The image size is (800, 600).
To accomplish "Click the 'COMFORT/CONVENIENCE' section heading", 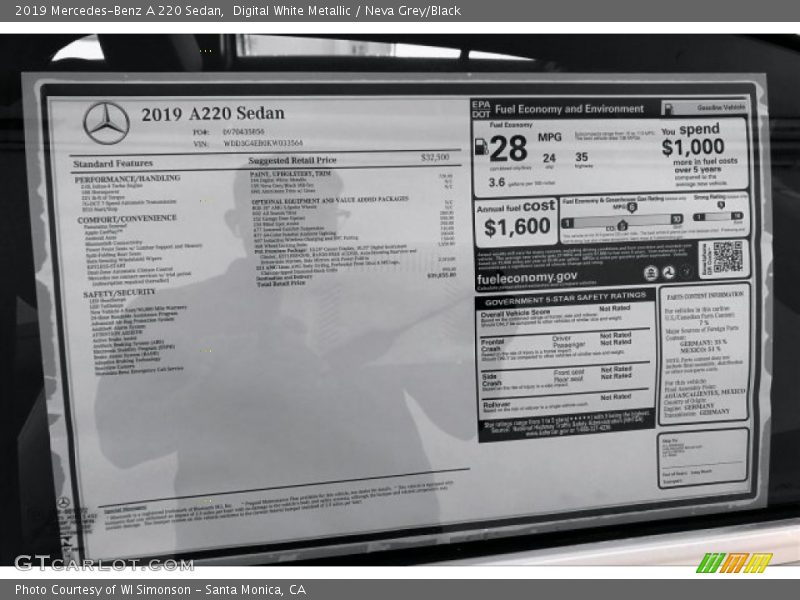I will tap(127, 219).
